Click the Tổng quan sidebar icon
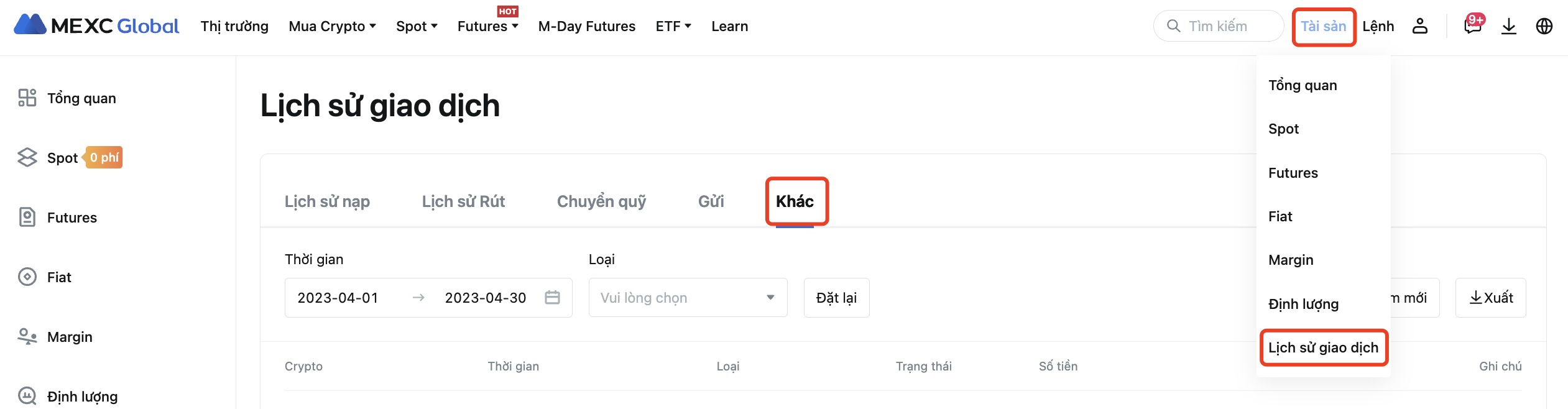Image resolution: width=1568 pixels, height=409 pixels. pyautogui.click(x=27, y=98)
